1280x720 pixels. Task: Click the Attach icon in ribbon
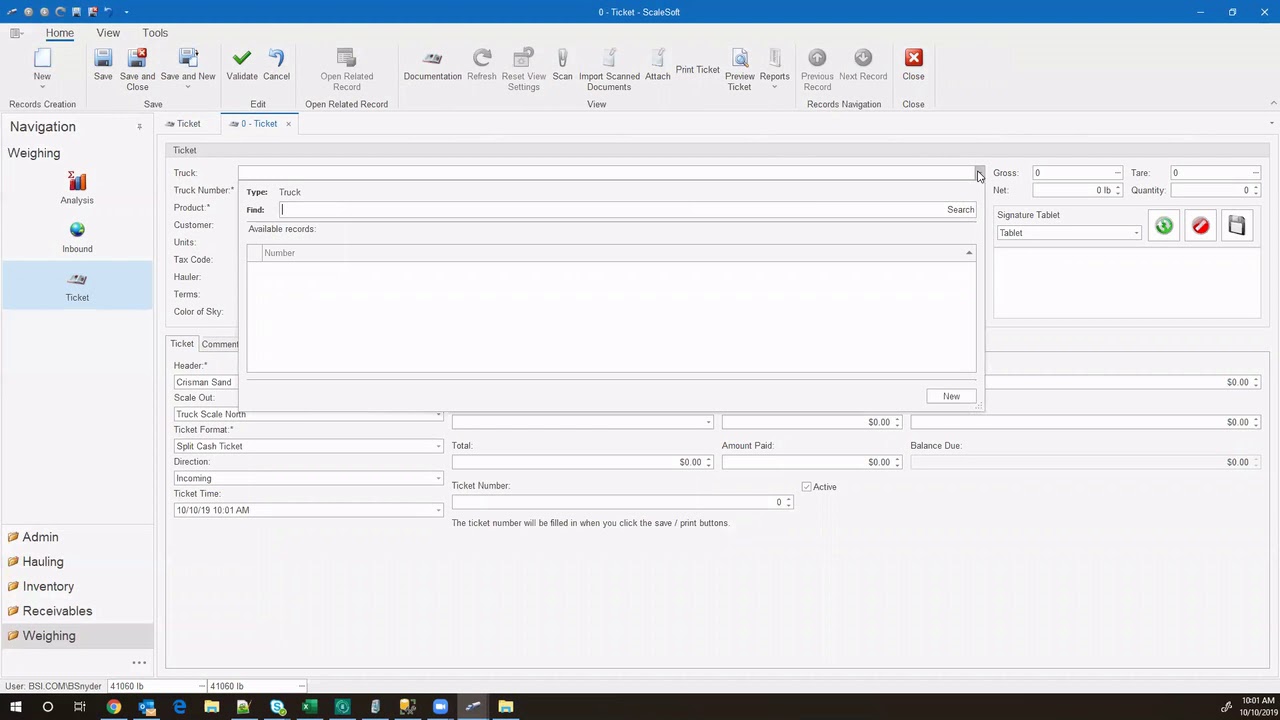pyautogui.click(x=657, y=58)
